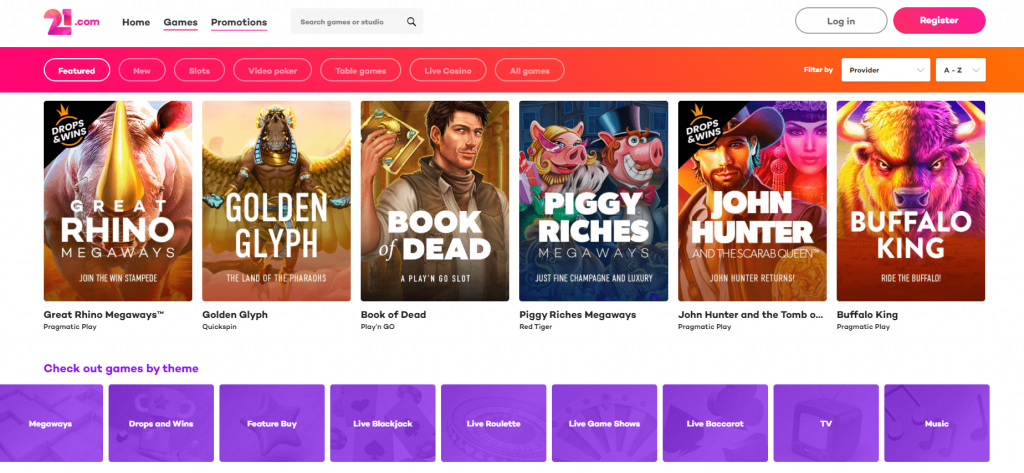Image resolution: width=1024 pixels, height=473 pixels.
Task: Open the Games menu item
Action: 180,22
